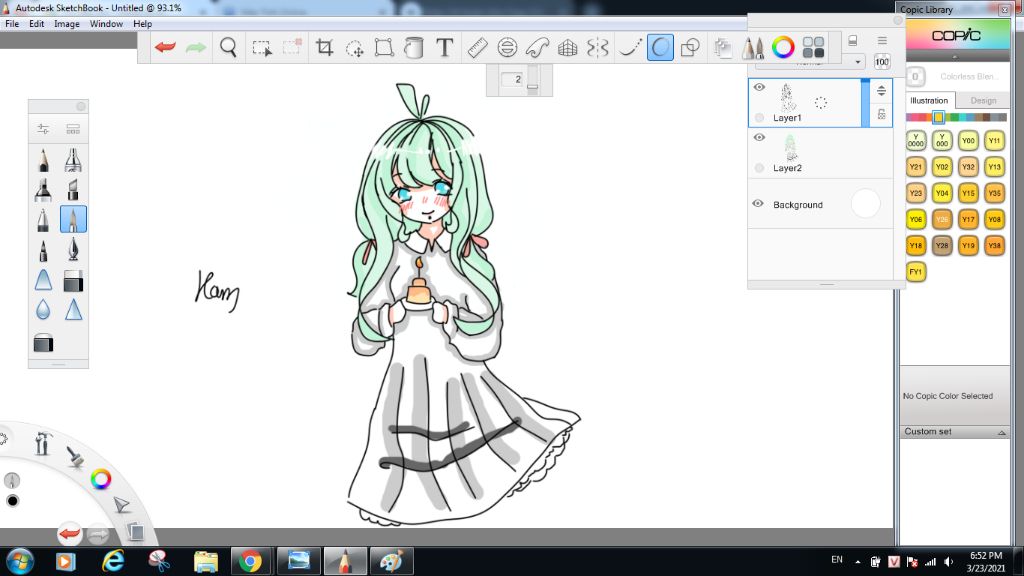Open Layer1 reorder arrows handle

click(882, 90)
